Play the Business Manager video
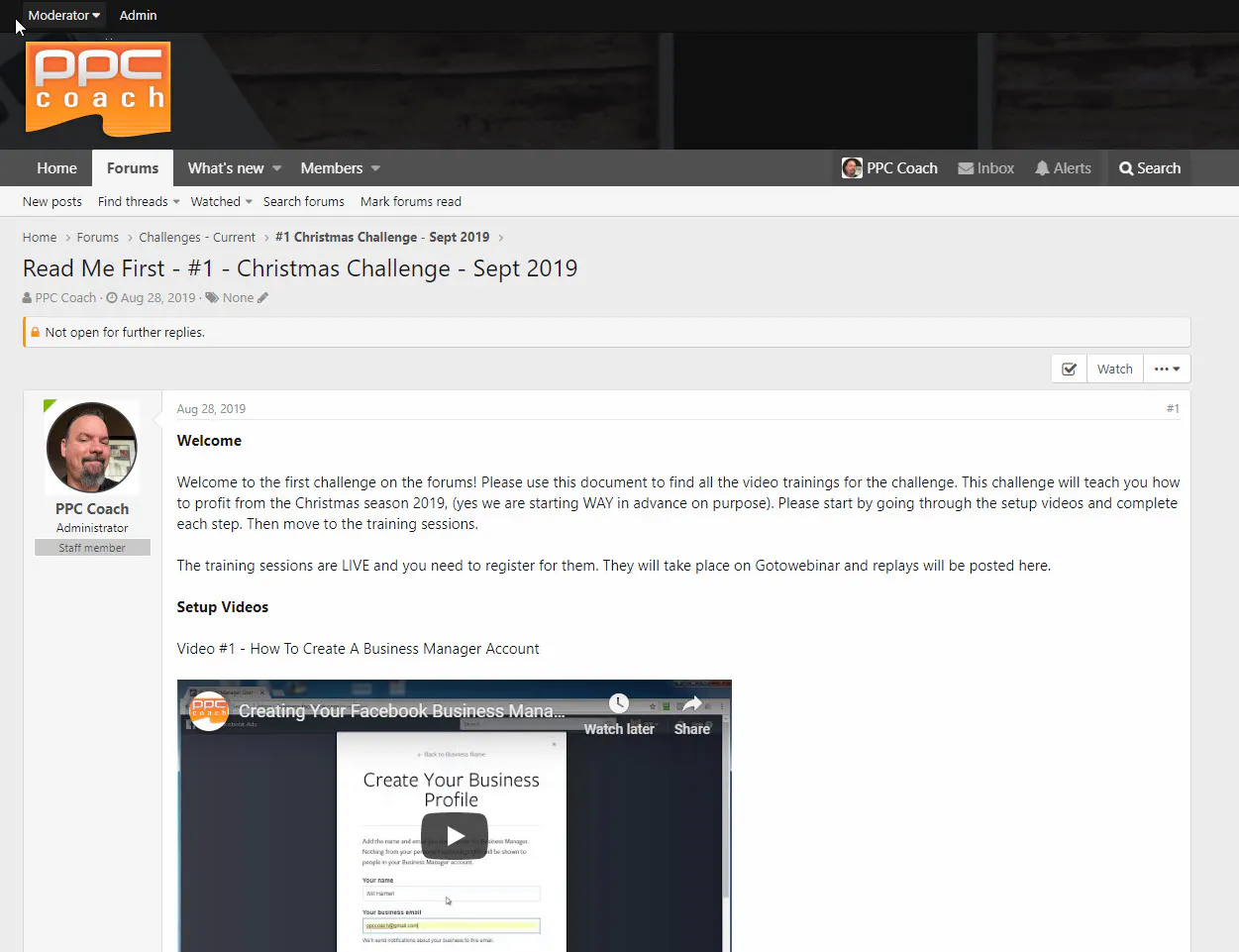 (455, 835)
